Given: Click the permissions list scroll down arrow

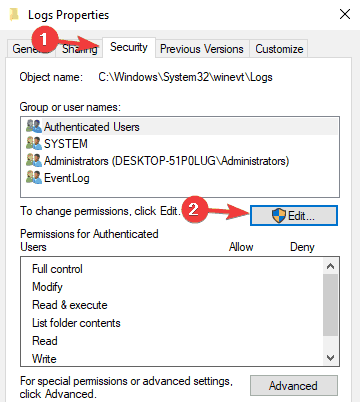Looking at the screenshot, I should coord(330,358).
